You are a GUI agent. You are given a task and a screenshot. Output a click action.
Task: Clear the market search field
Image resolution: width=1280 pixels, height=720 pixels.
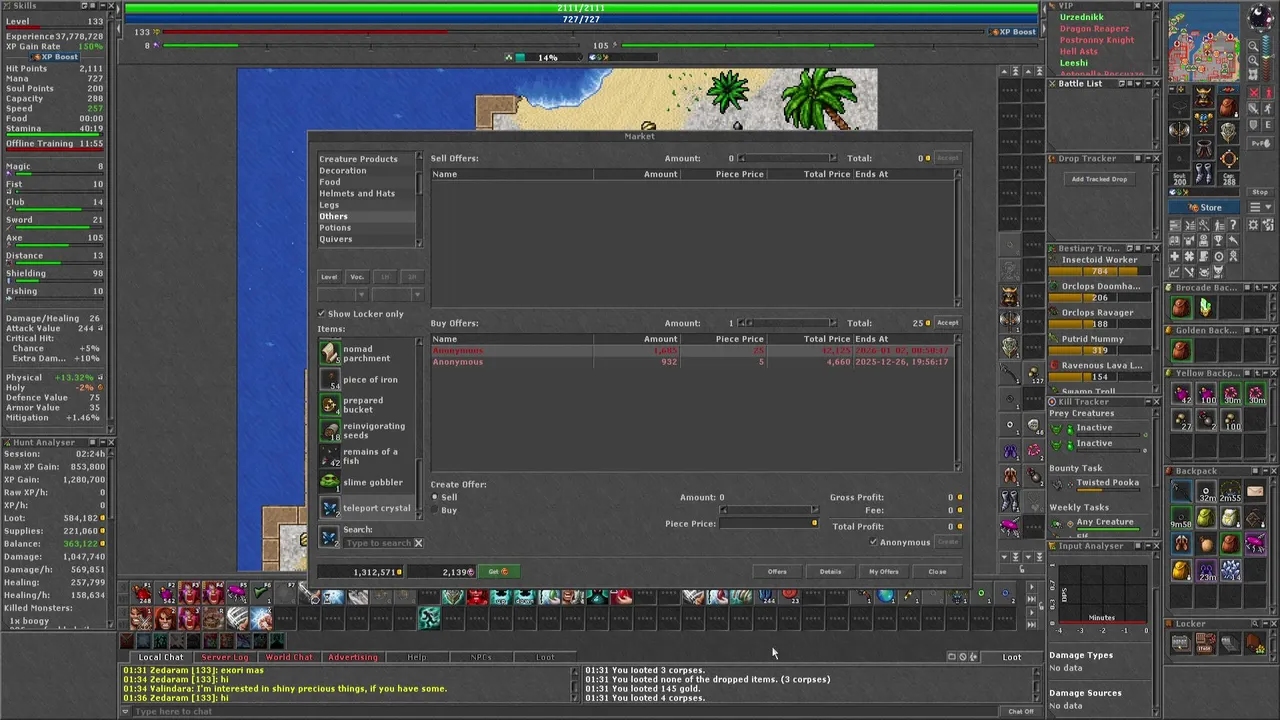click(x=418, y=543)
